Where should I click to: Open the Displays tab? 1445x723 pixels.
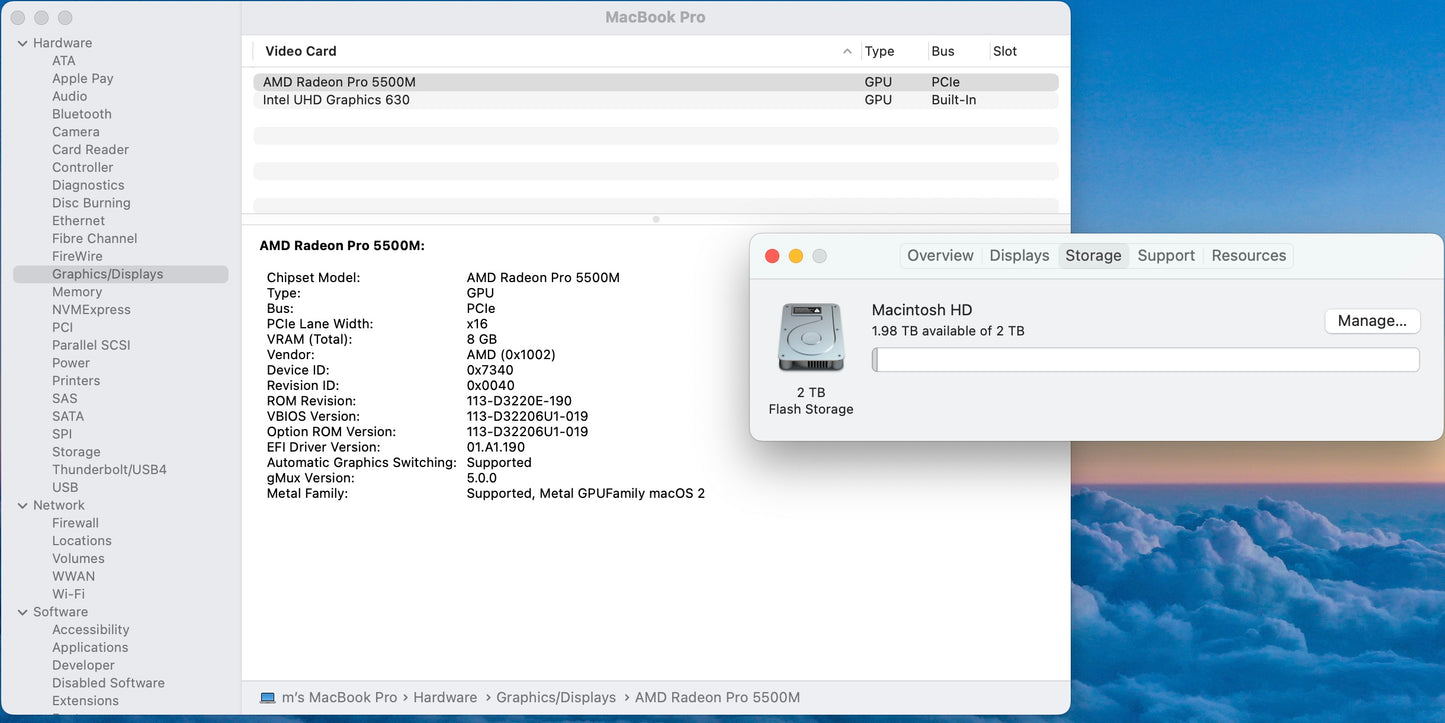coord(1019,255)
